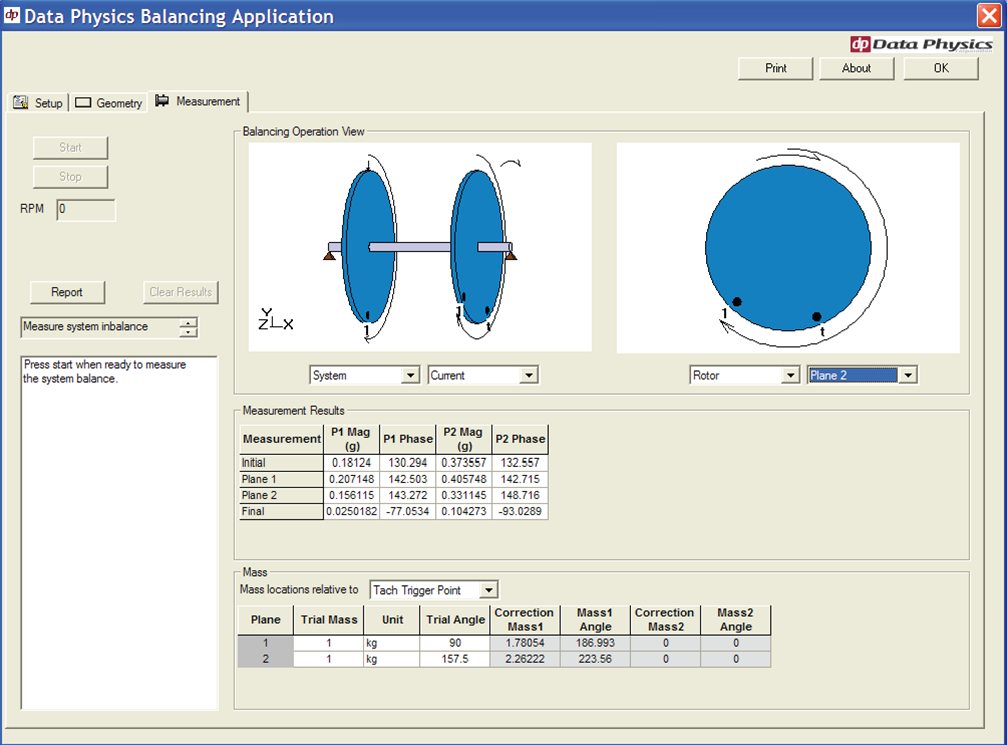This screenshot has width=1007, height=745.
Task: Confirm with the OK button
Action: point(941,68)
